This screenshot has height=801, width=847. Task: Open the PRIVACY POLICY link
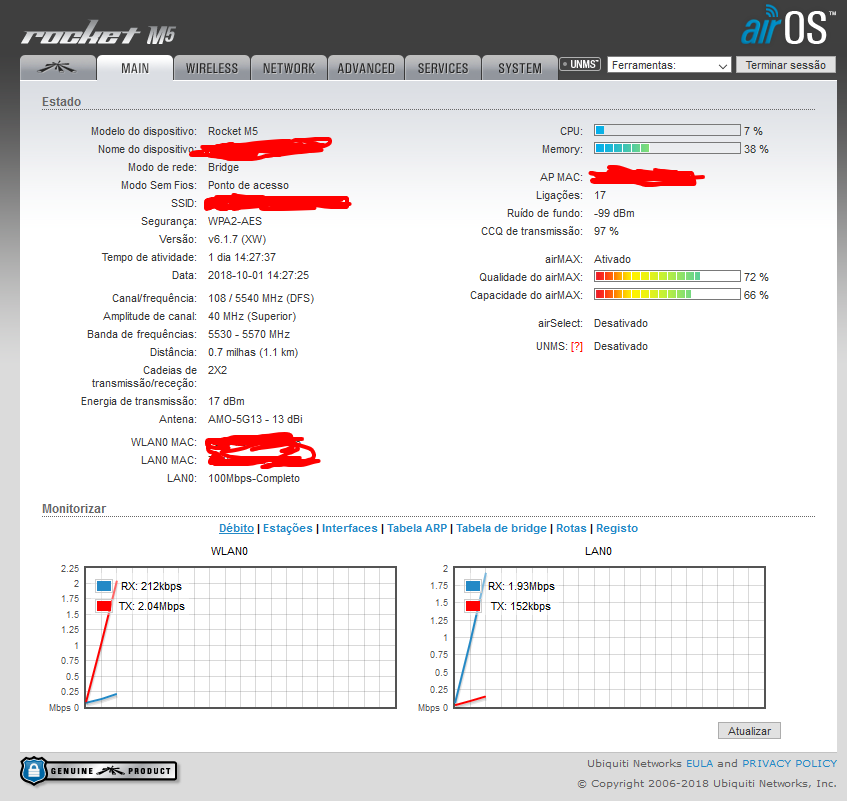789,763
